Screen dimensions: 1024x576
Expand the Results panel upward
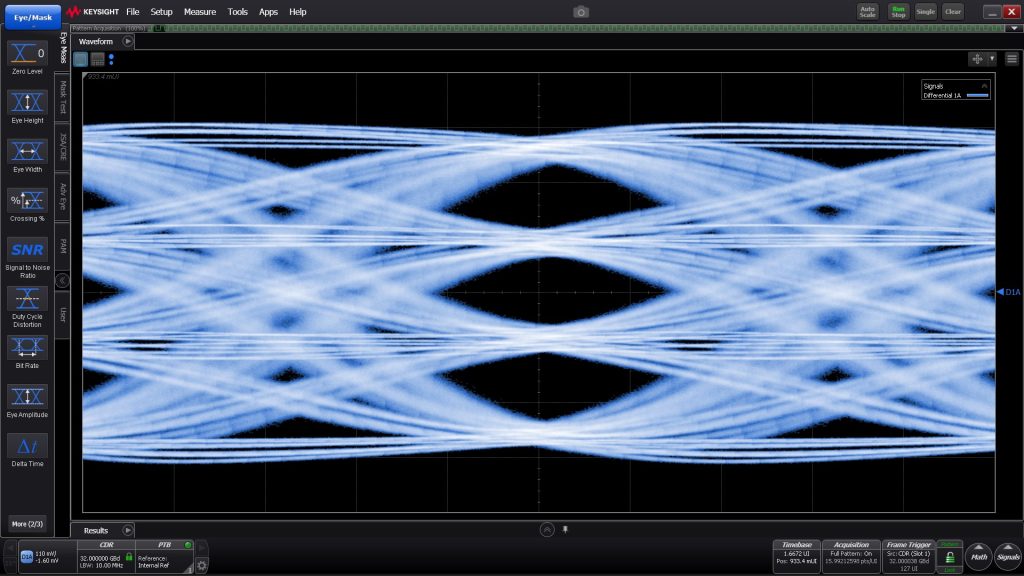[546, 529]
